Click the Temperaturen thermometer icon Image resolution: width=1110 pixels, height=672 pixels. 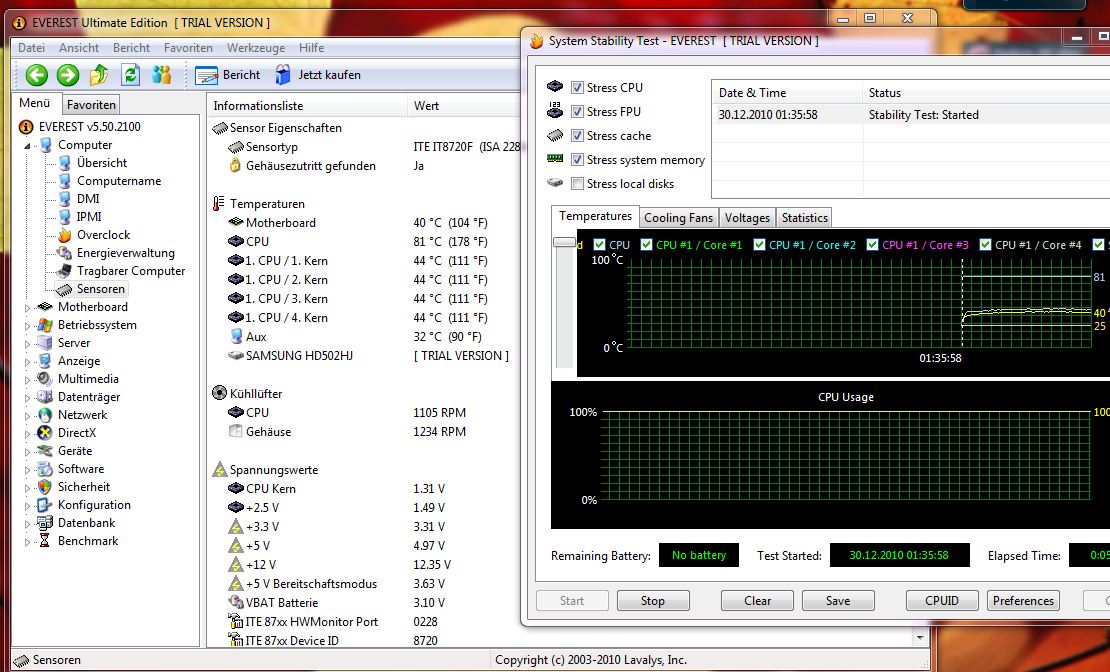click(x=219, y=204)
